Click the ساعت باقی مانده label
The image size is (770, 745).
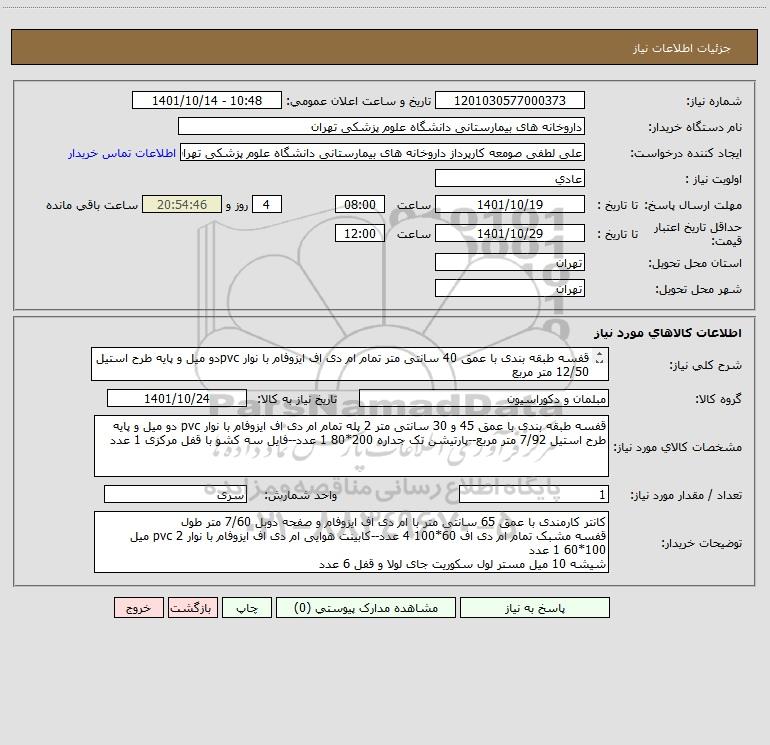point(92,205)
